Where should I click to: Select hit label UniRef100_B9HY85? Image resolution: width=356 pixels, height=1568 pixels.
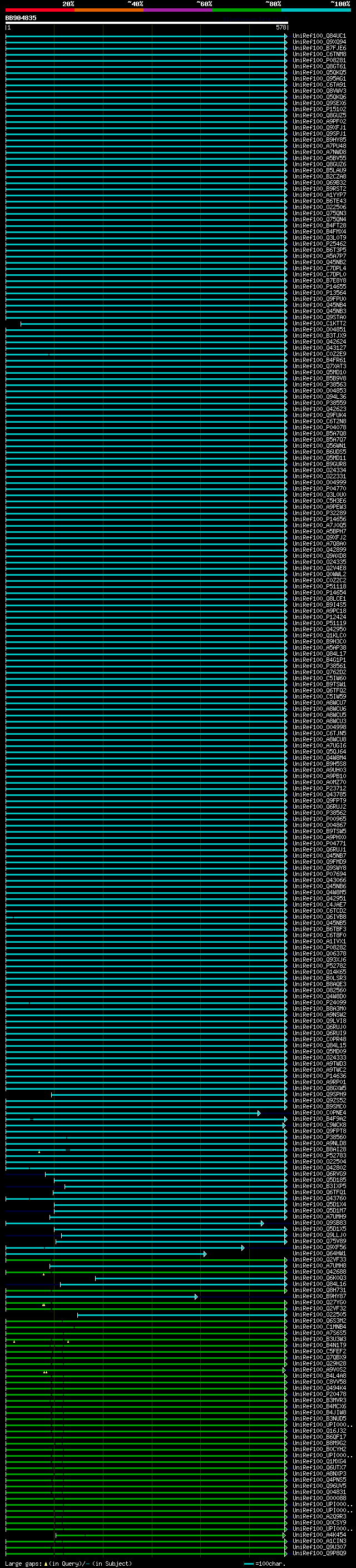pyautogui.click(x=319, y=140)
